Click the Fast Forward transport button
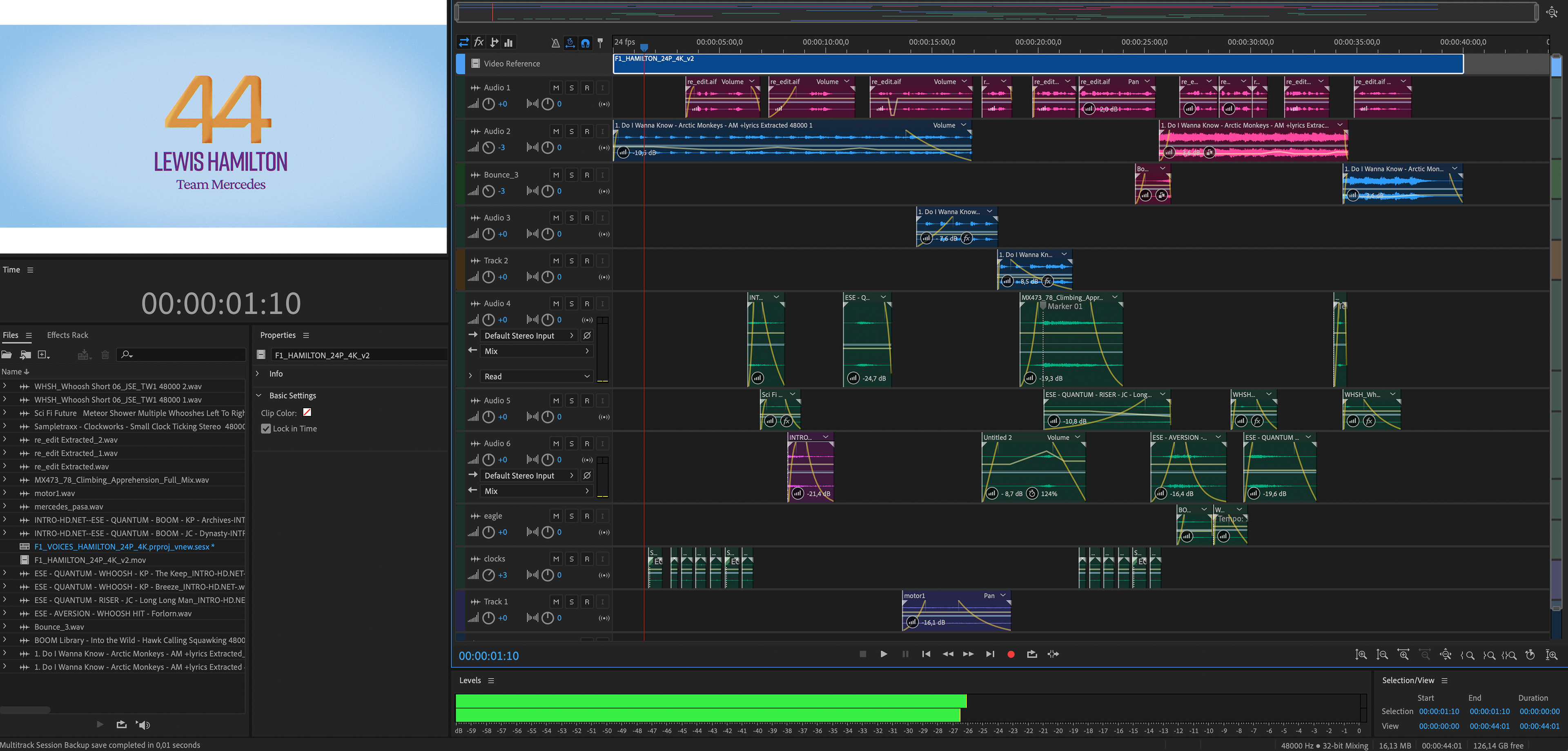Screen dimensions: 1568x751 [x=969, y=653]
